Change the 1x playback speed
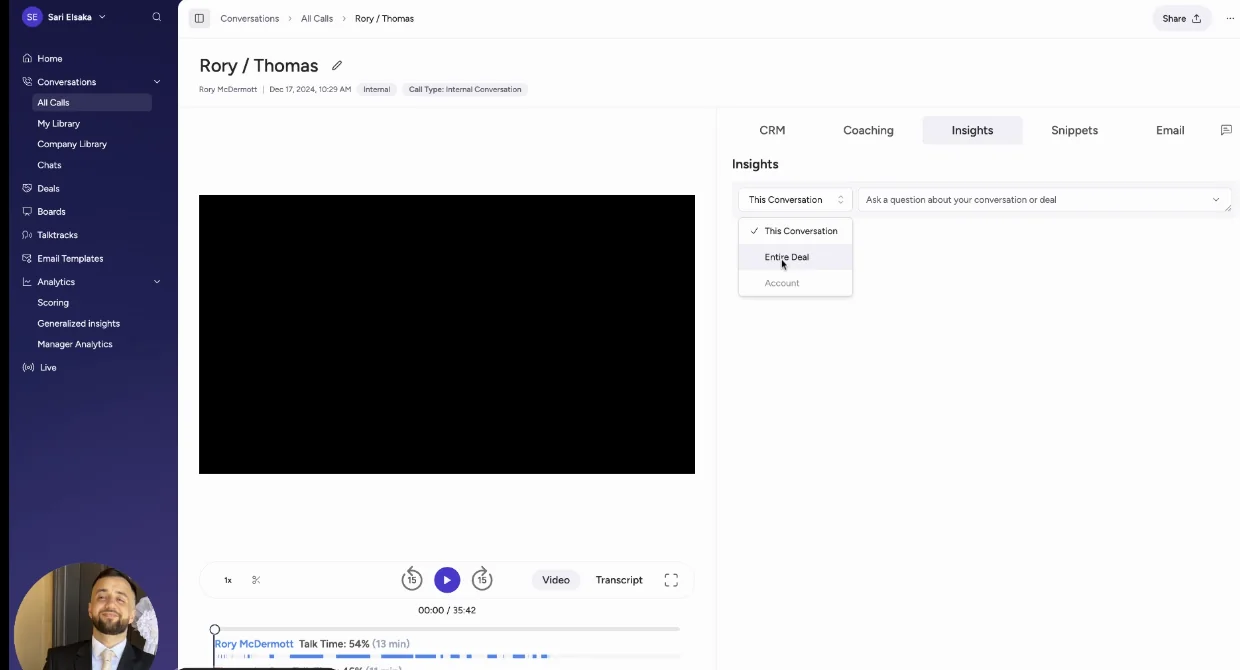Screen dimensions: 1240x670 (x=228, y=580)
